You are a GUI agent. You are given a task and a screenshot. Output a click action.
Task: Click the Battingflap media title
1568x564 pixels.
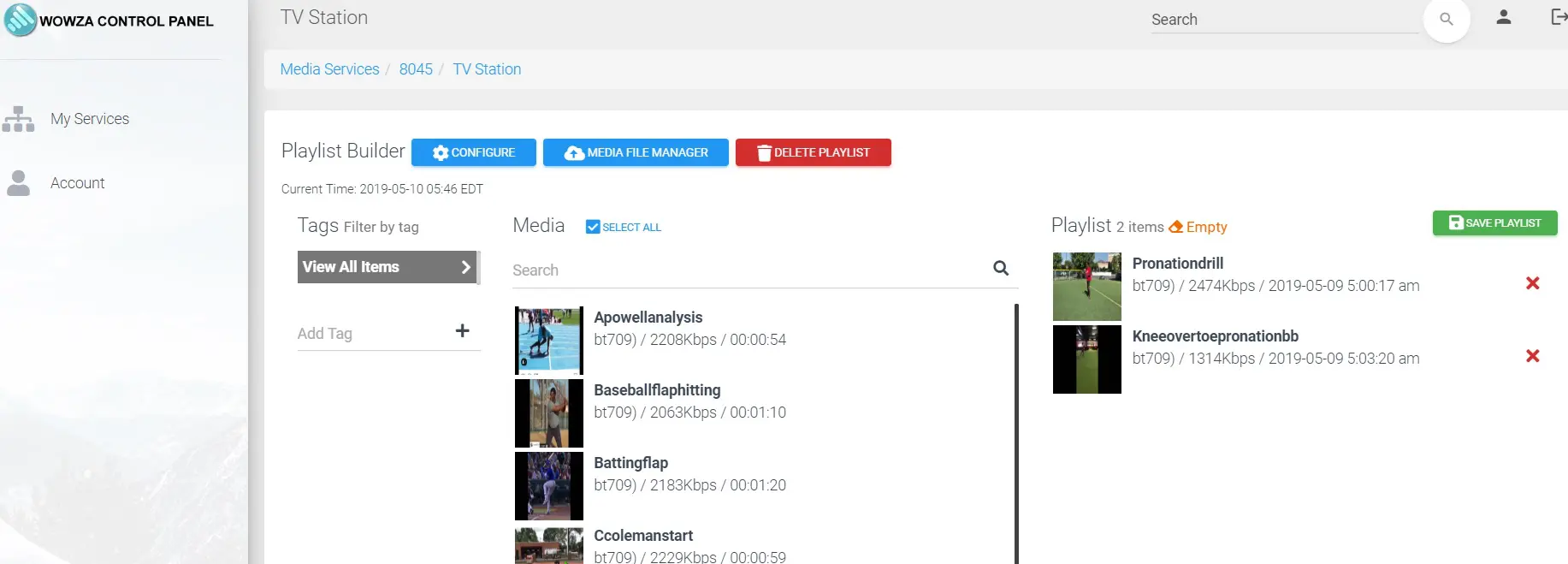(x=631, y=463)
